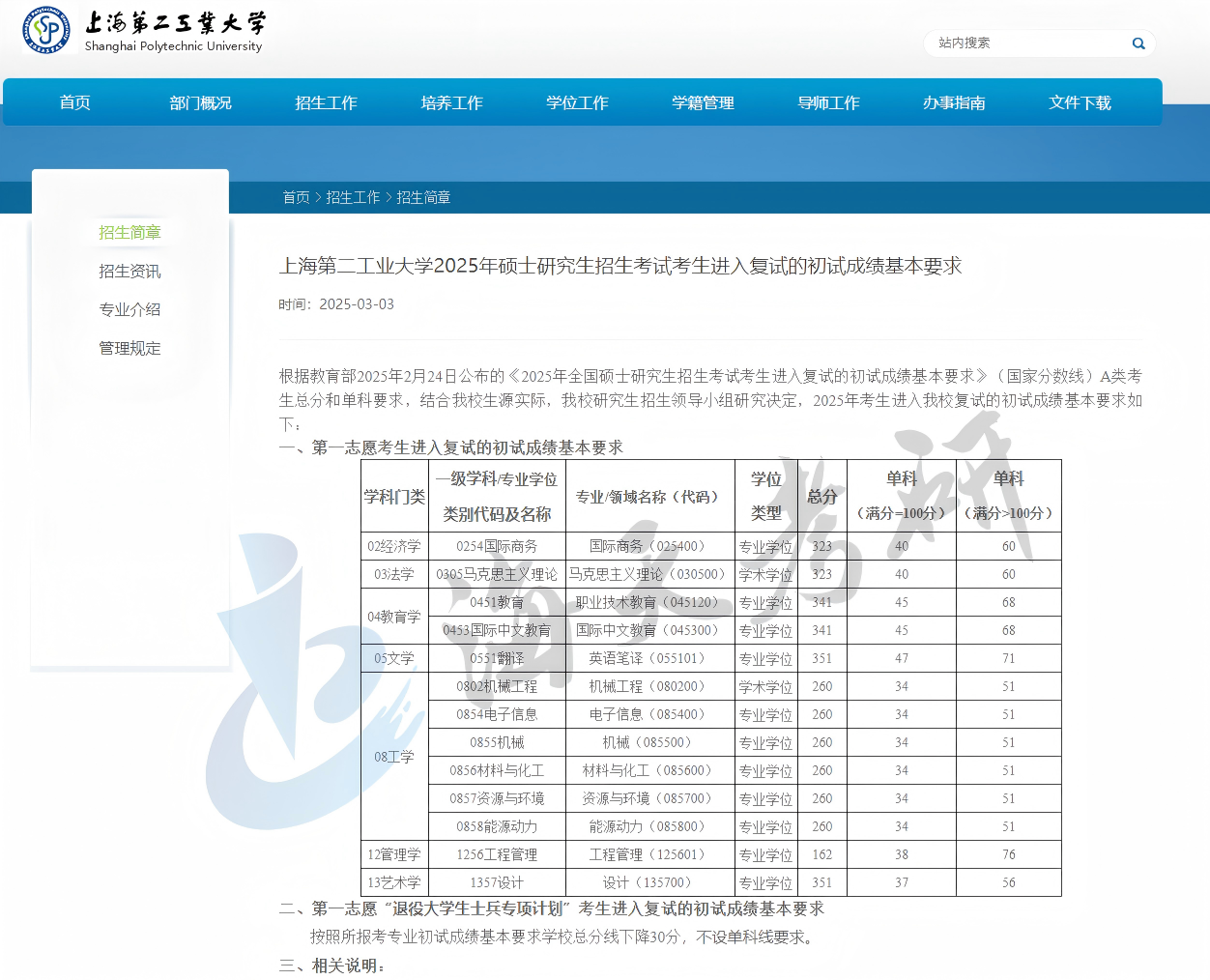Select 培养工作 from the navigation bar
The height and width of the screenshot is (980, 1210).
tap(451, 102)
